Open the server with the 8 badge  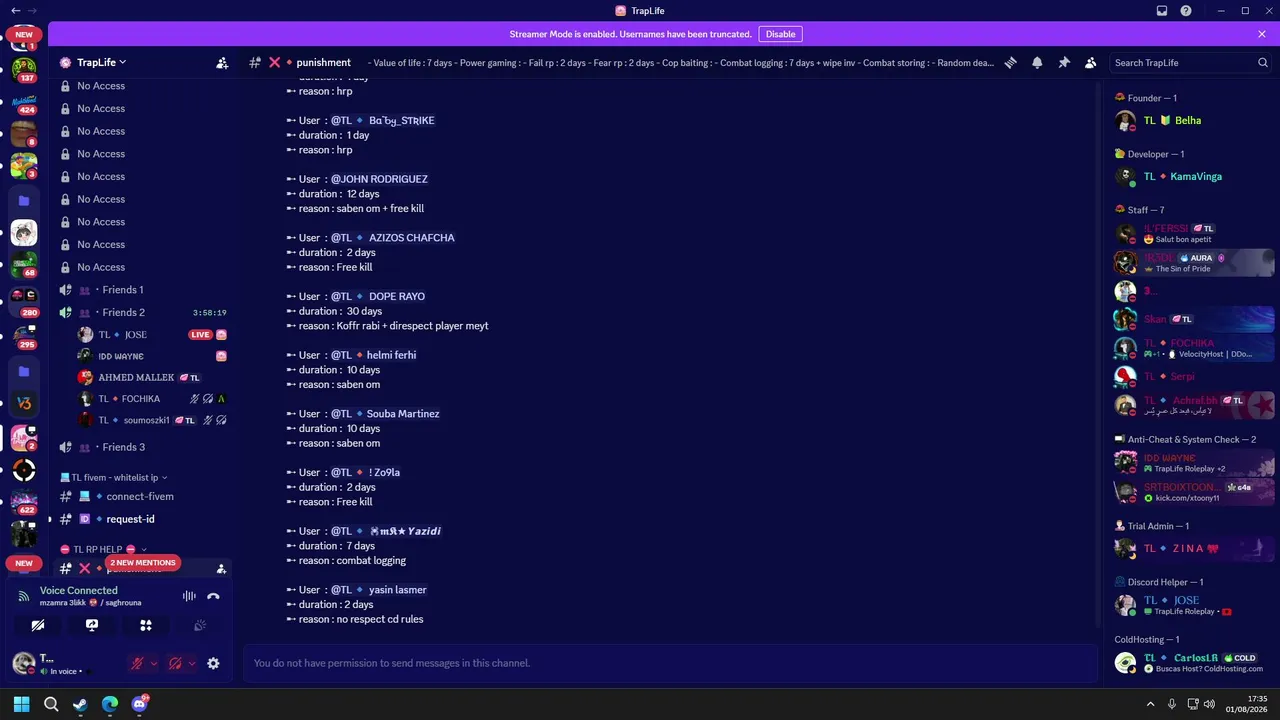(x=24, y=133)
